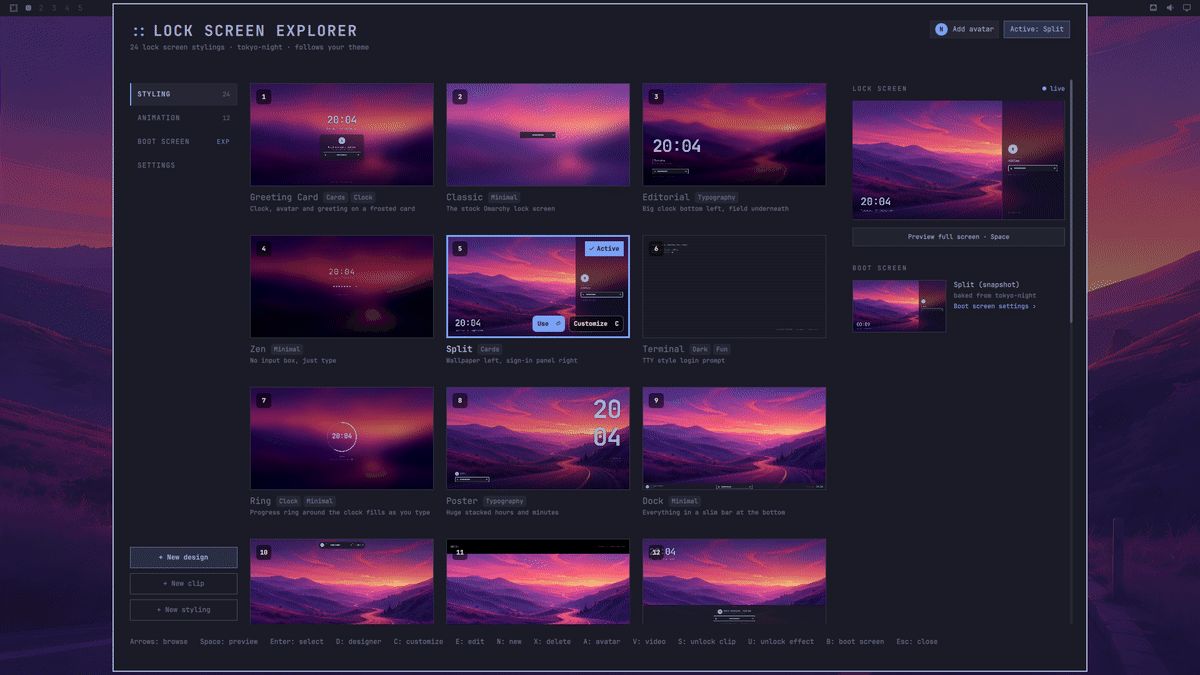The width and height of the screenshot is (1200, 675).
Task: Open Boot screen settings link
Action: point(994,307)
